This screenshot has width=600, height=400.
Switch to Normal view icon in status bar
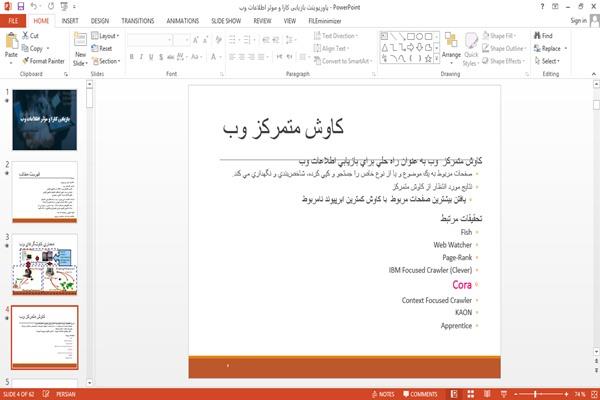(x=454, y=394)
